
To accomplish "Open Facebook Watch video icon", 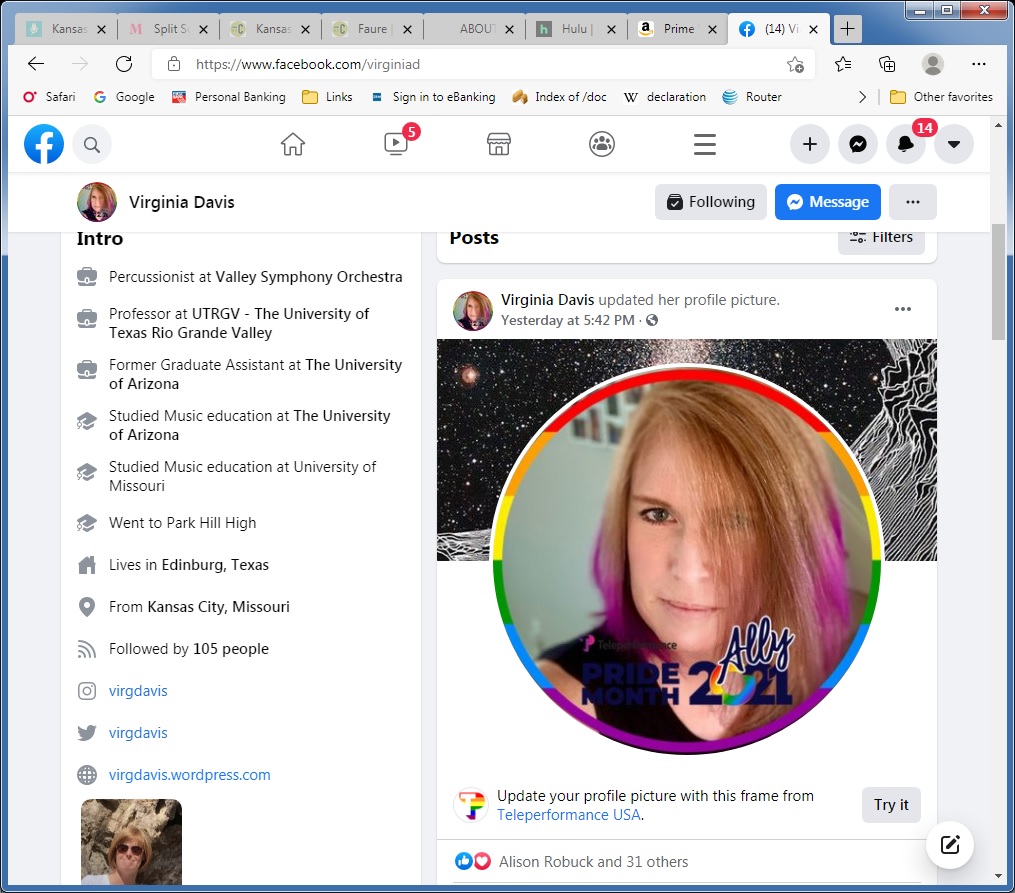I will 396,145.
